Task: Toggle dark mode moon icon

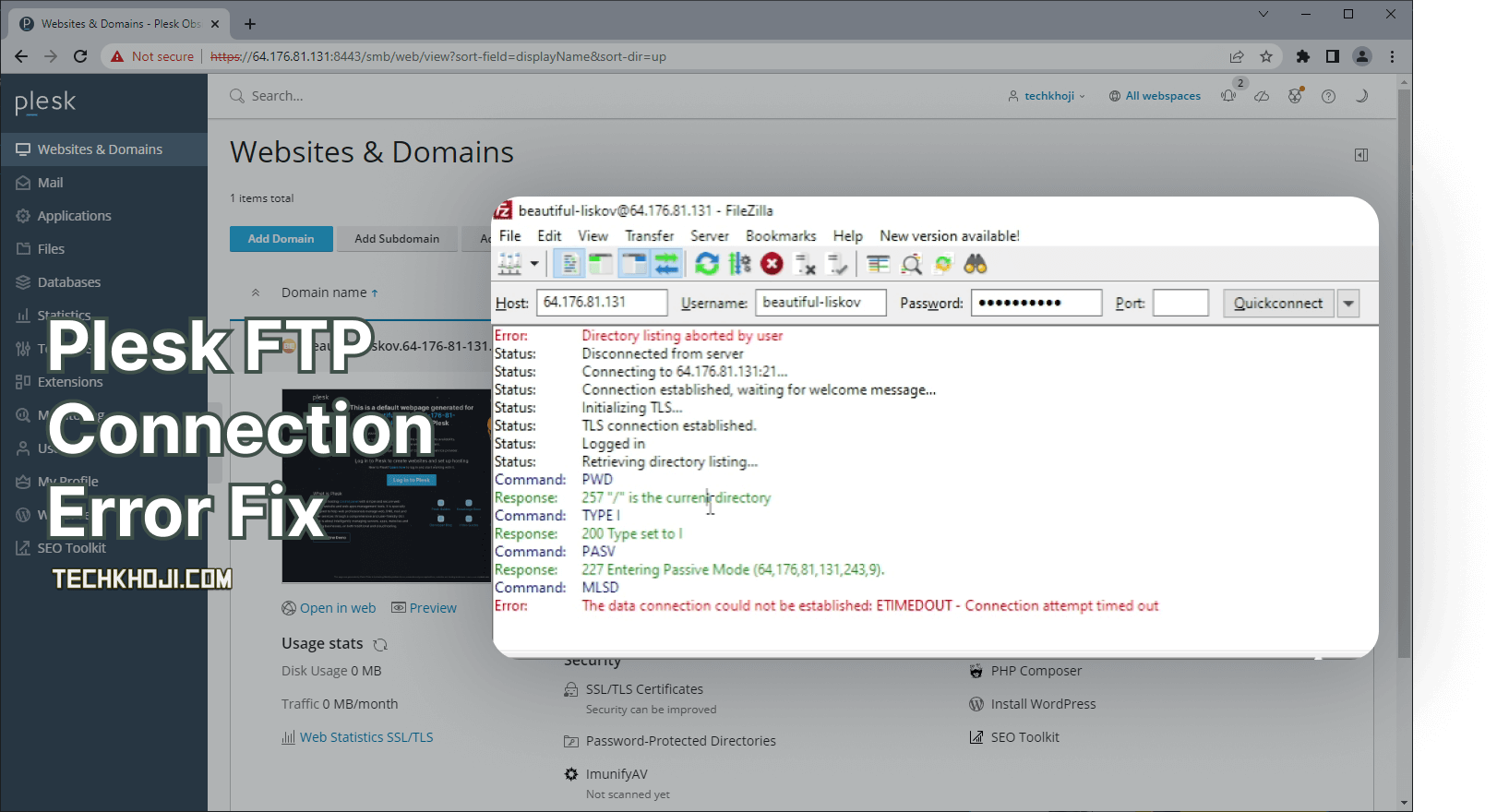Action: point(1361,96)
